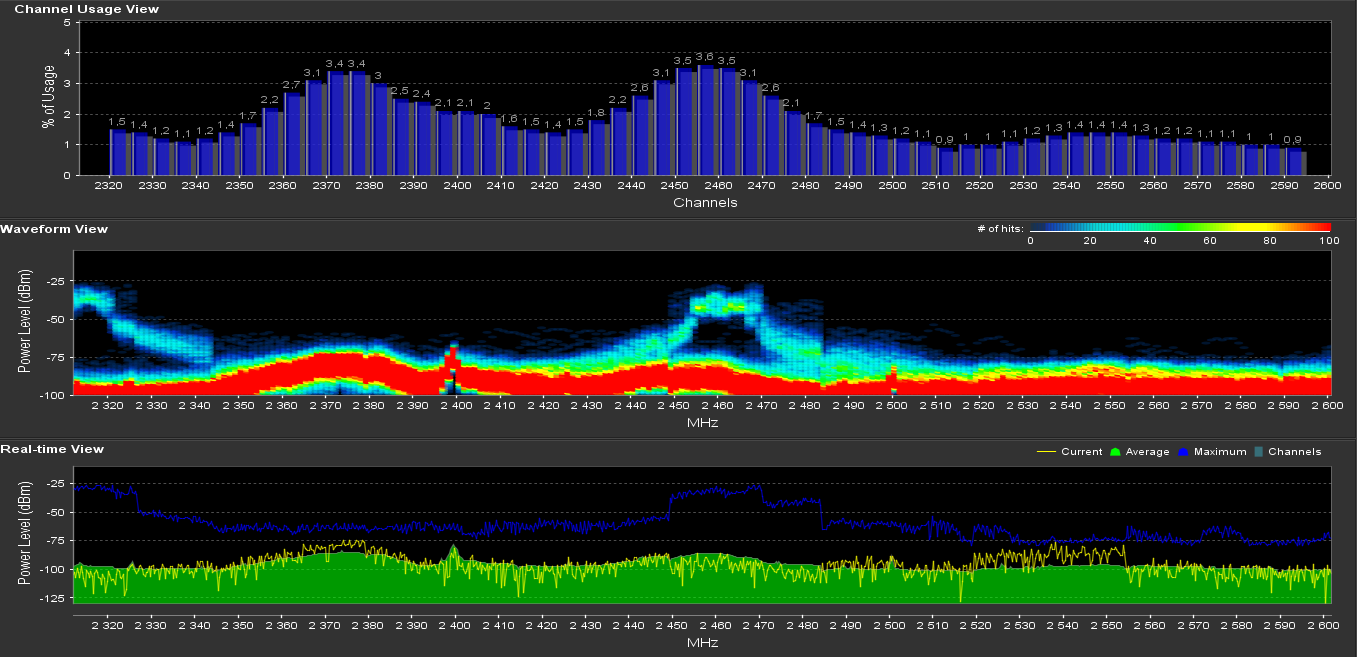1357x657 pixels.
Task: Click the green Average legend icon
Action: [x=1116, y=452]
